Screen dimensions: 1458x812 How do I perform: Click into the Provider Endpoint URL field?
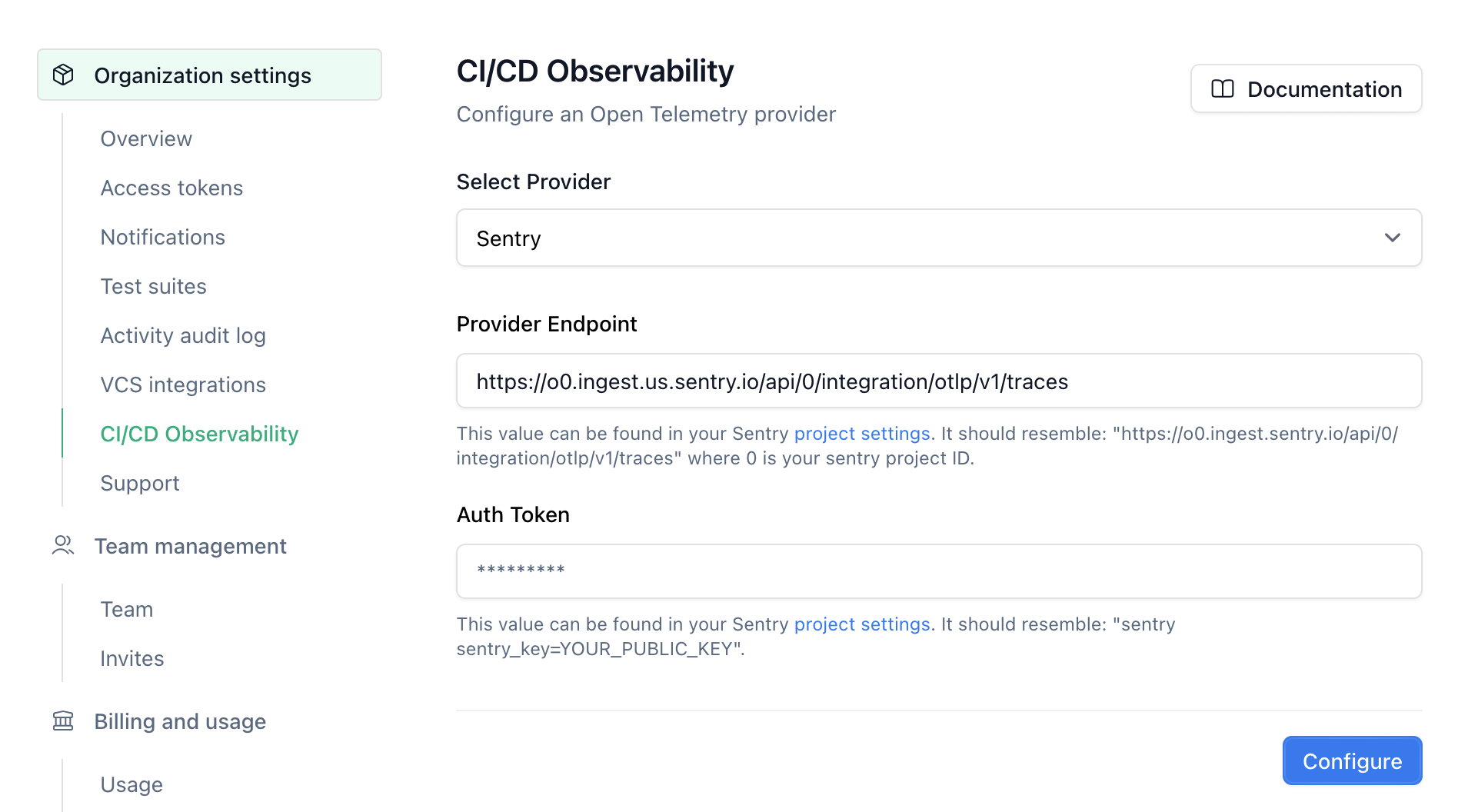click(938, 381)
